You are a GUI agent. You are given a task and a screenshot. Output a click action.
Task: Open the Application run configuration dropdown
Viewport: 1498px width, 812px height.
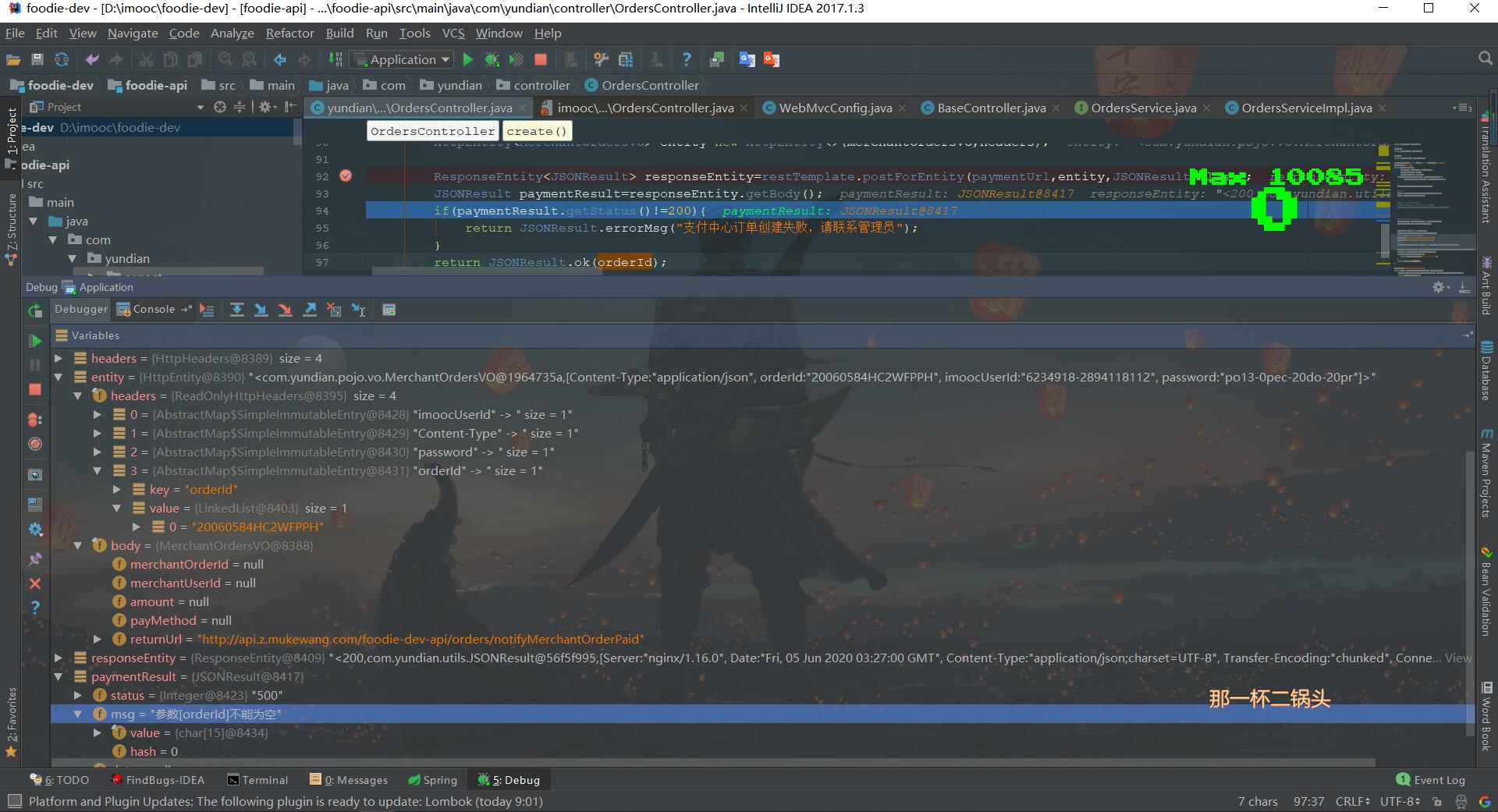pyautogui.click(x=403, y=59)
